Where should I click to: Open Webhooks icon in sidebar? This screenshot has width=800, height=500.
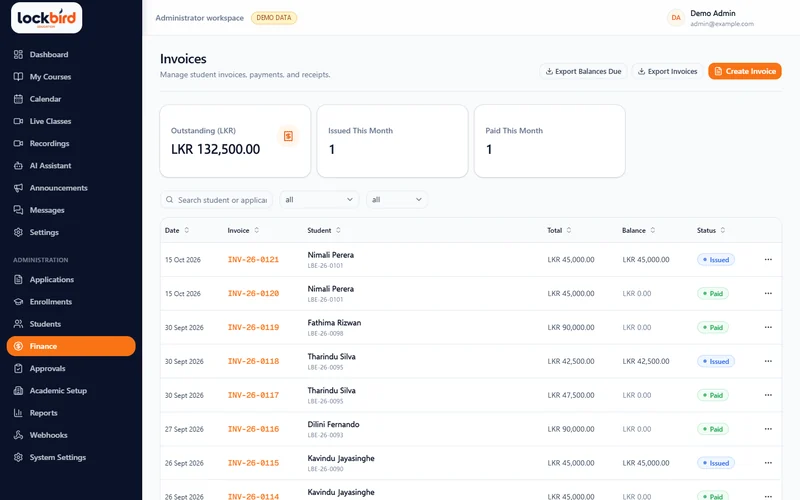[18, 435]
